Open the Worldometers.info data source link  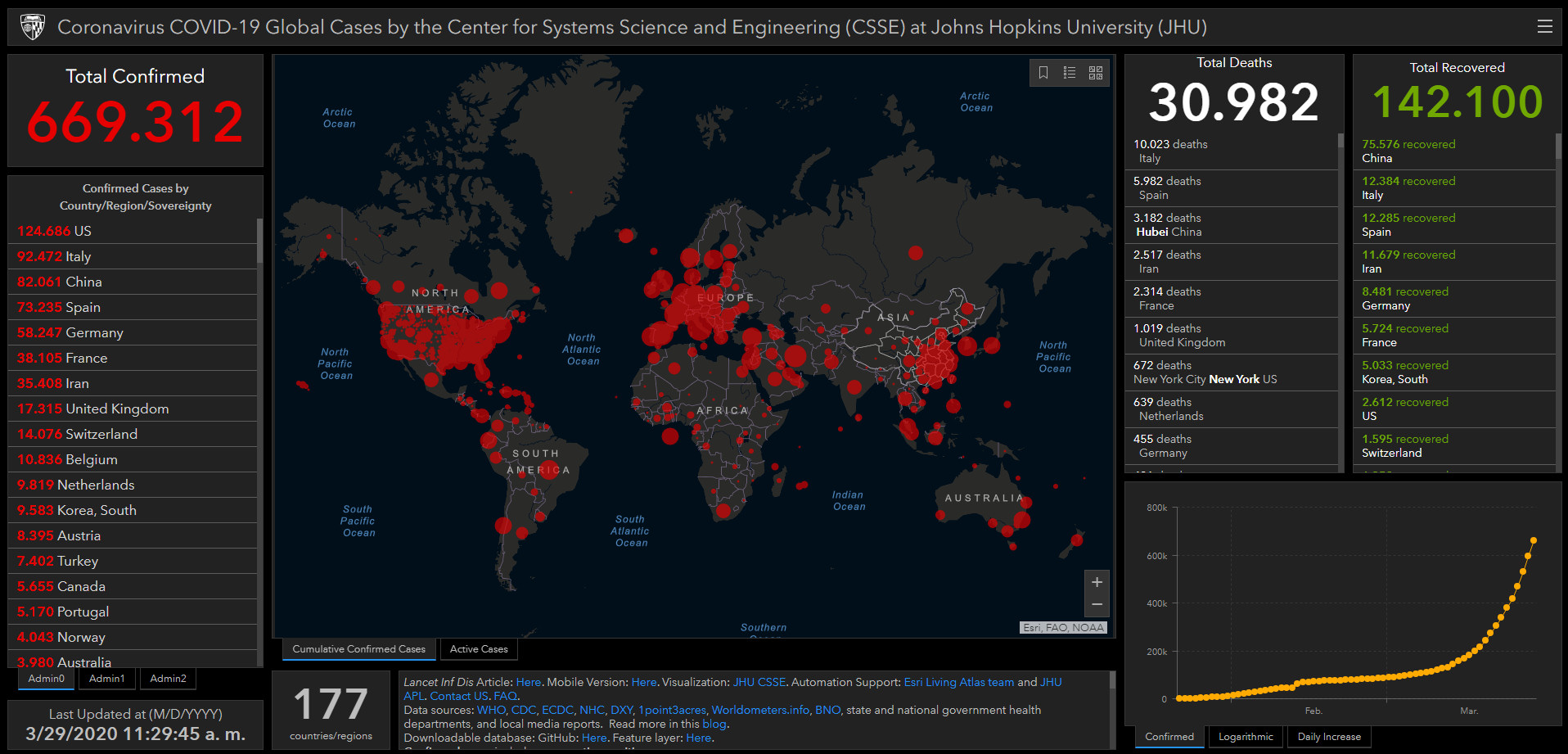click(760, 710)
